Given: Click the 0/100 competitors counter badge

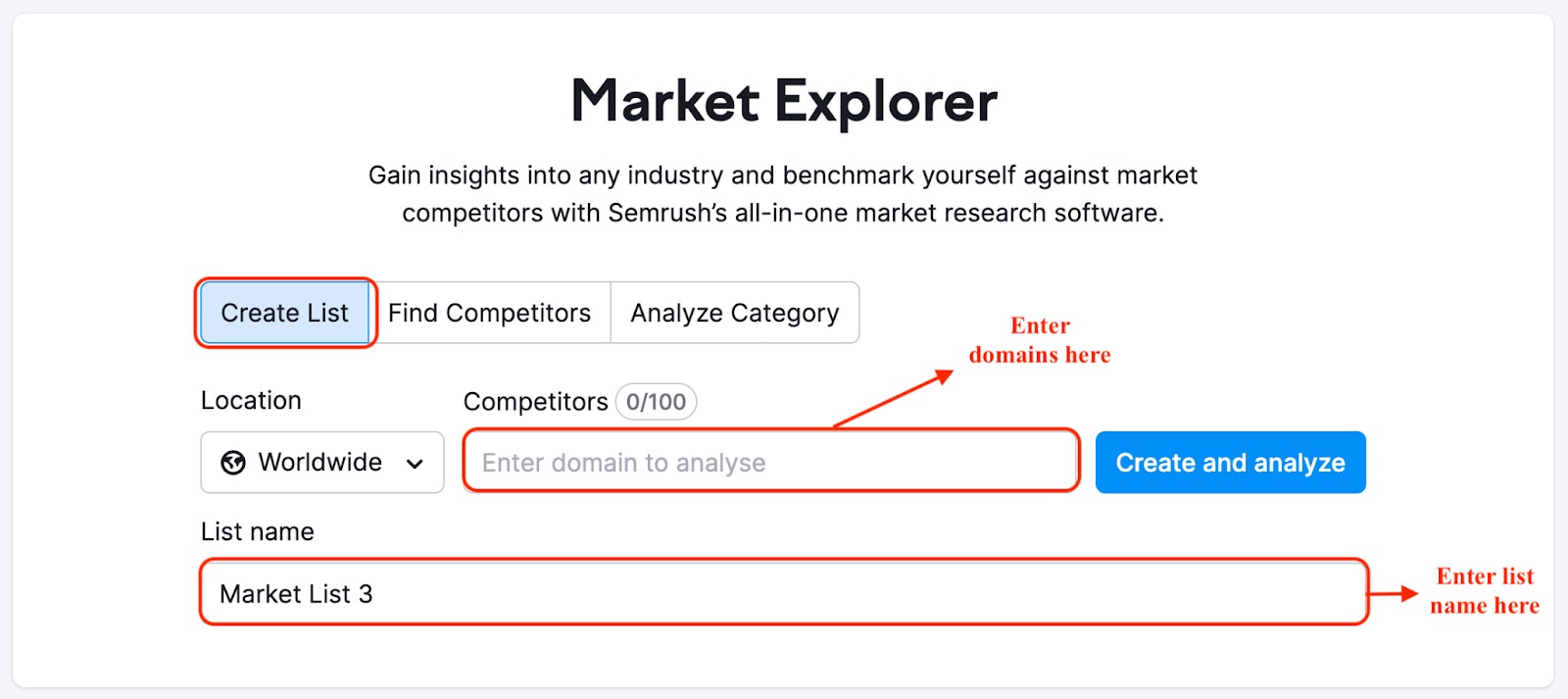Looking at the screenshot, I should [x=656, y=402].
